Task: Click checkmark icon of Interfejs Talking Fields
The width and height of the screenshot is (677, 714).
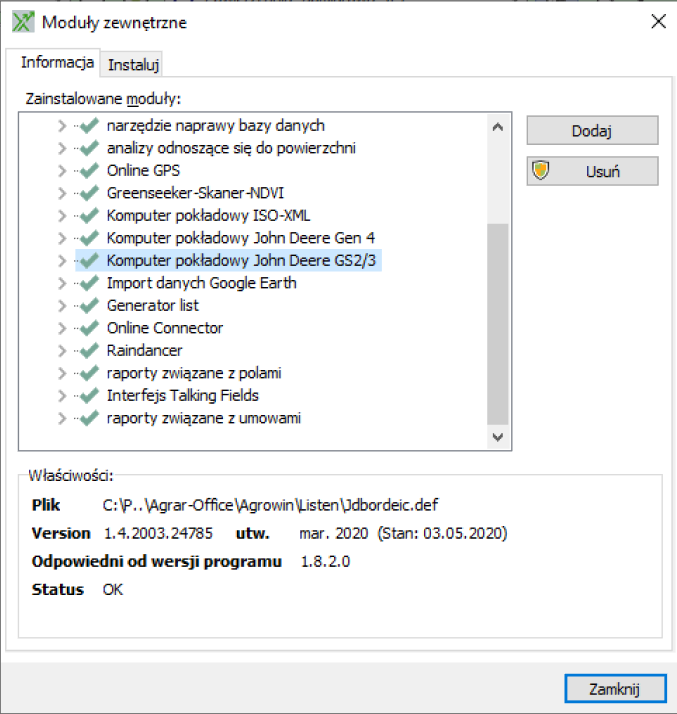Action: click(90, 396)
